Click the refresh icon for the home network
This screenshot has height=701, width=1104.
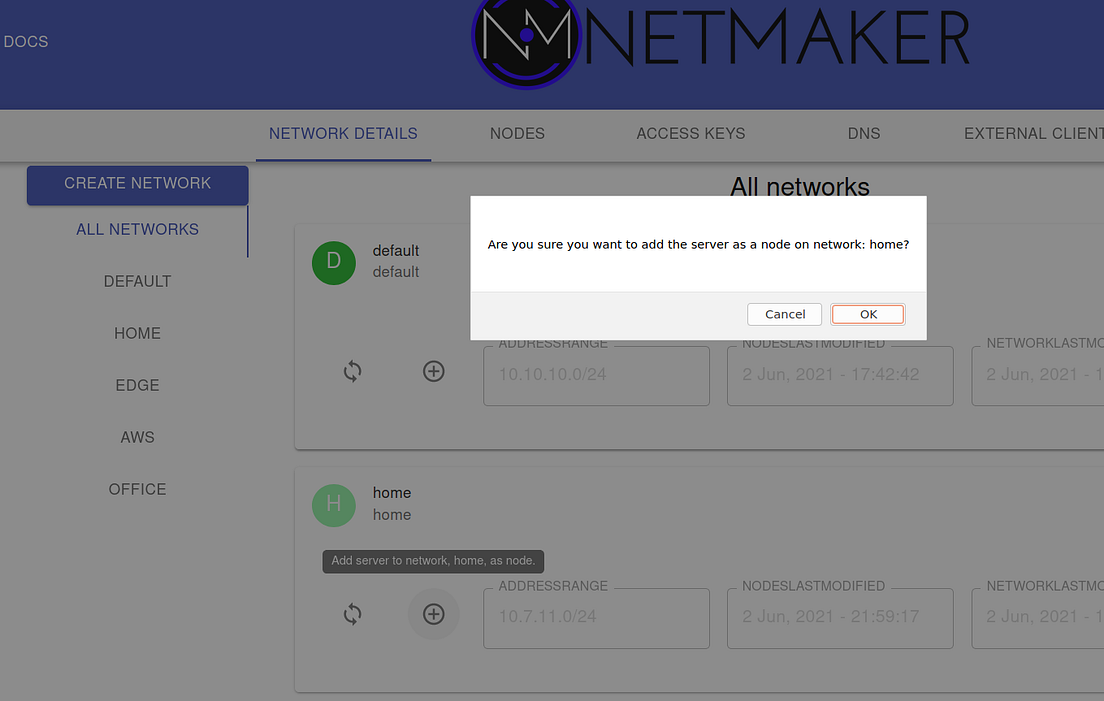[352, 614]
